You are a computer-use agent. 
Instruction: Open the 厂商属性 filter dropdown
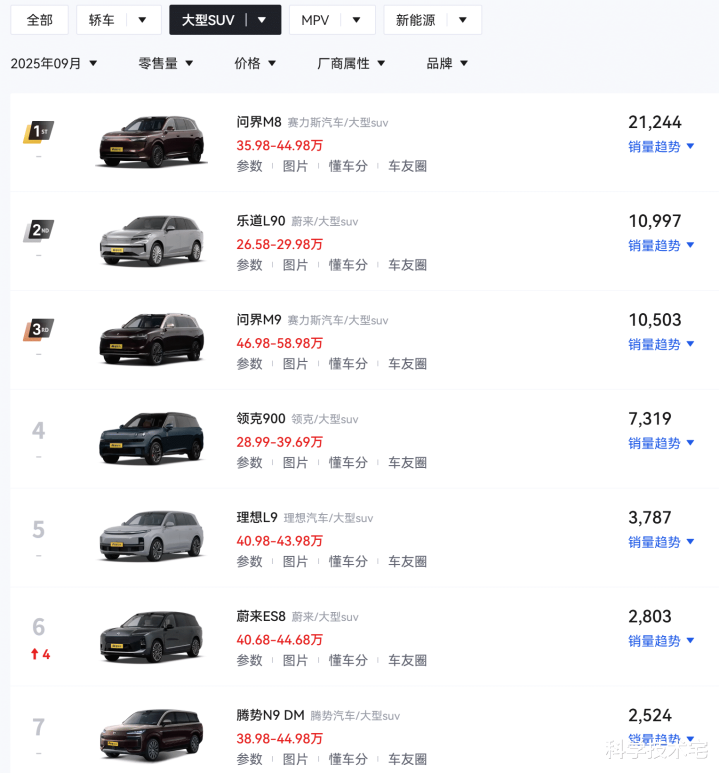pos(351,63)
